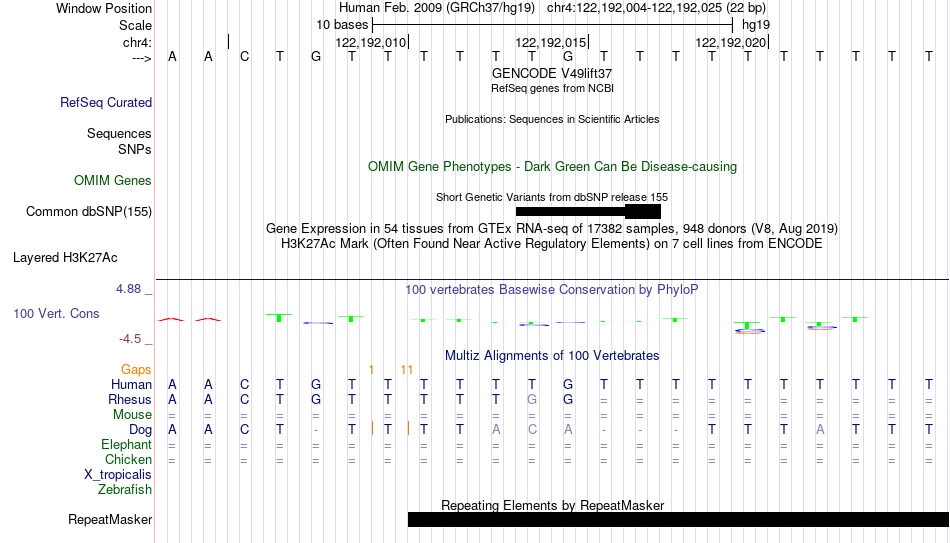This screenshot has width=950, height=543.
Task: Click the Window Position label
Action: 104,8
